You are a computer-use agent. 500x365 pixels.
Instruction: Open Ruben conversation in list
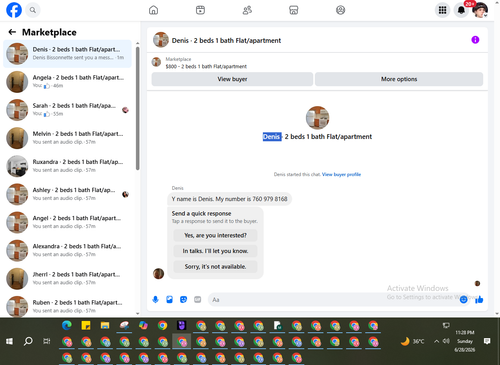pos(67,306)
